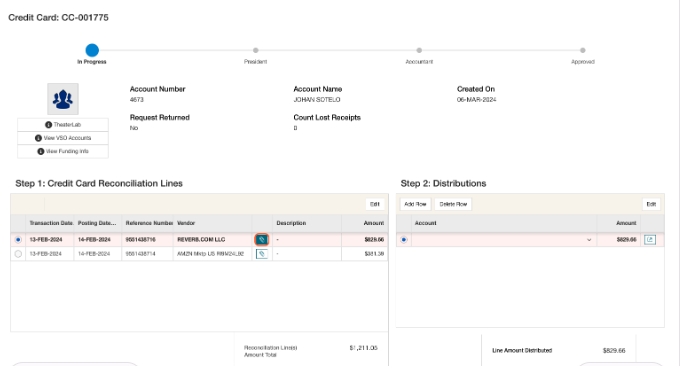Click Add Row in Distributions
681x366 pixels.
(415, 204)
